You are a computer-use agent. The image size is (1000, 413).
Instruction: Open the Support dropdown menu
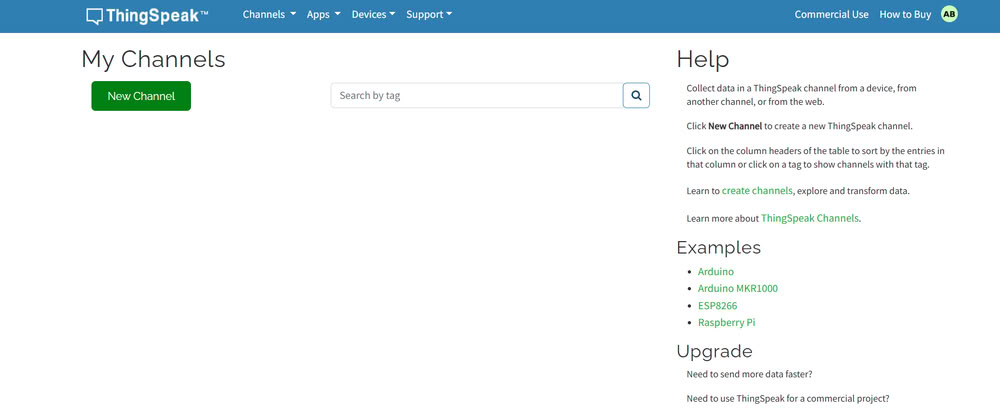(429, 15)
